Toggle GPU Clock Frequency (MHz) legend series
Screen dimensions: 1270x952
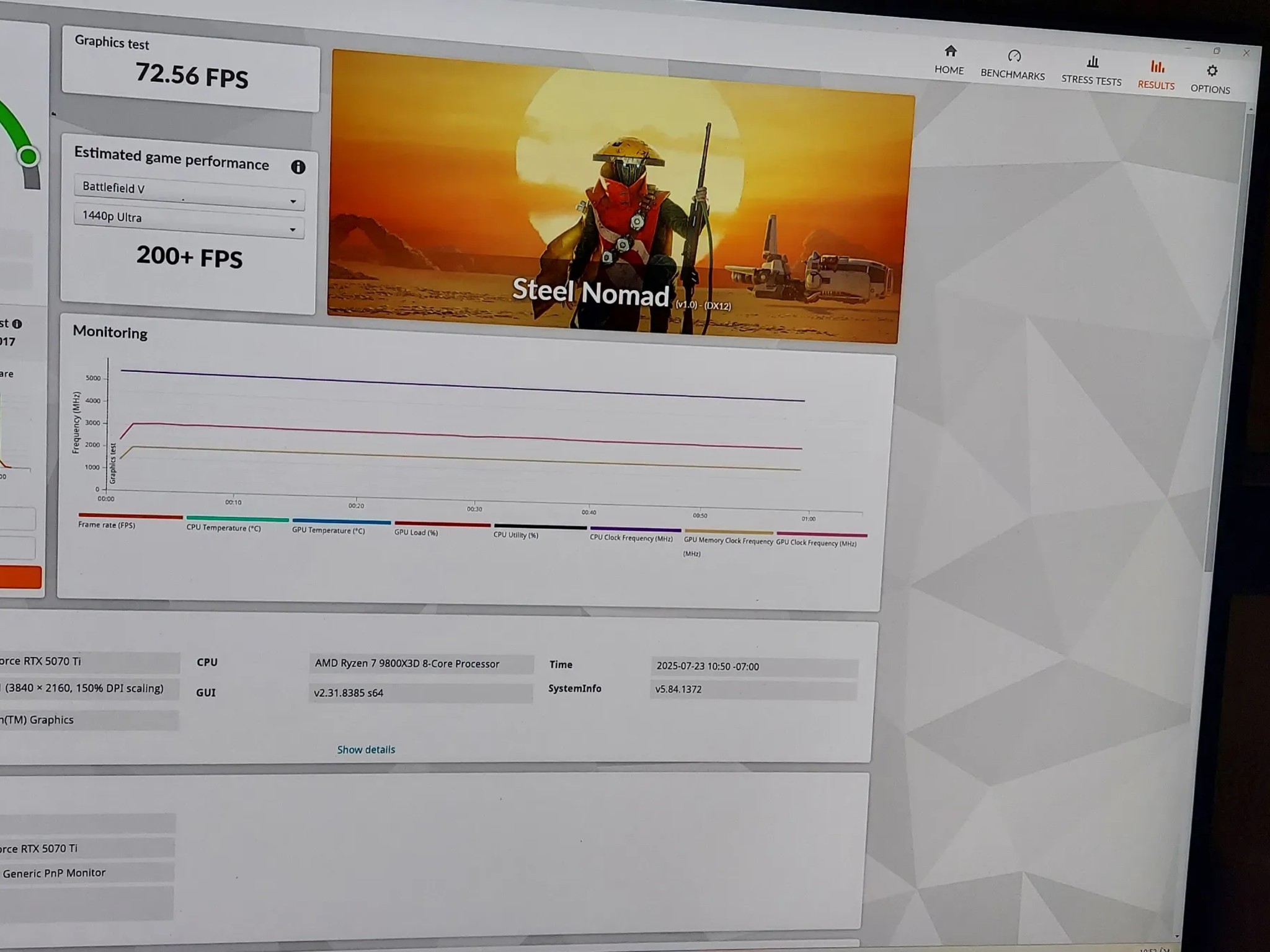pyautogui.click(x=816, y=542)
